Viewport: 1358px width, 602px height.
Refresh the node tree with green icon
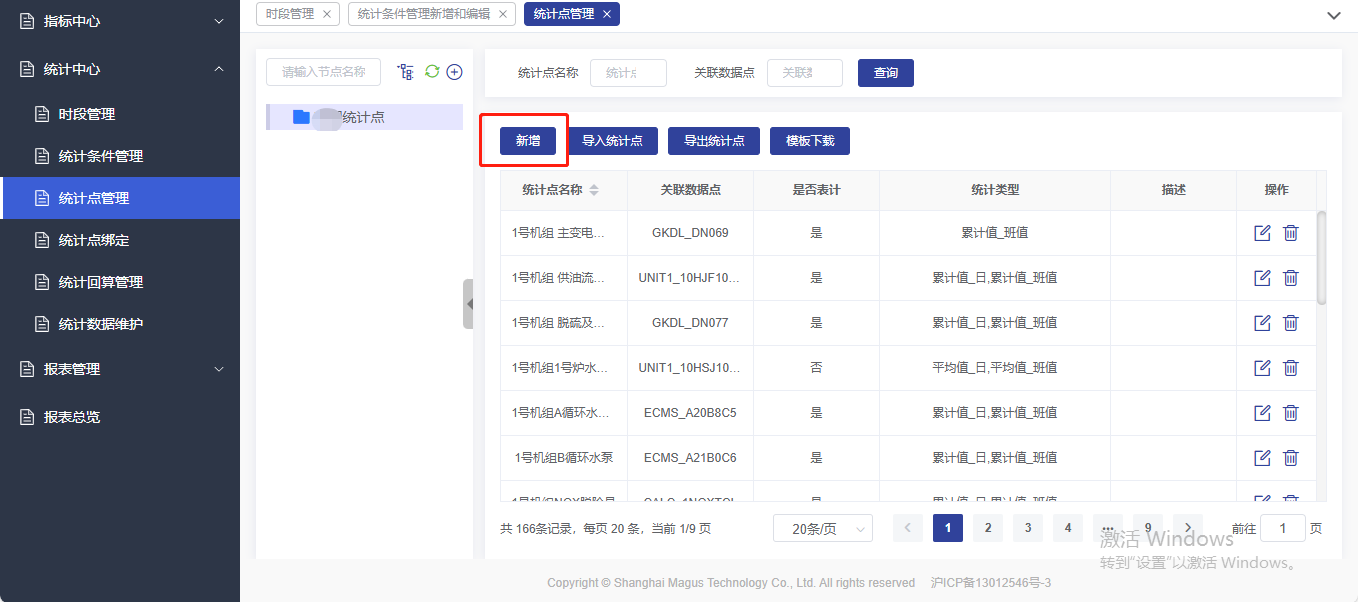(432, 72)
